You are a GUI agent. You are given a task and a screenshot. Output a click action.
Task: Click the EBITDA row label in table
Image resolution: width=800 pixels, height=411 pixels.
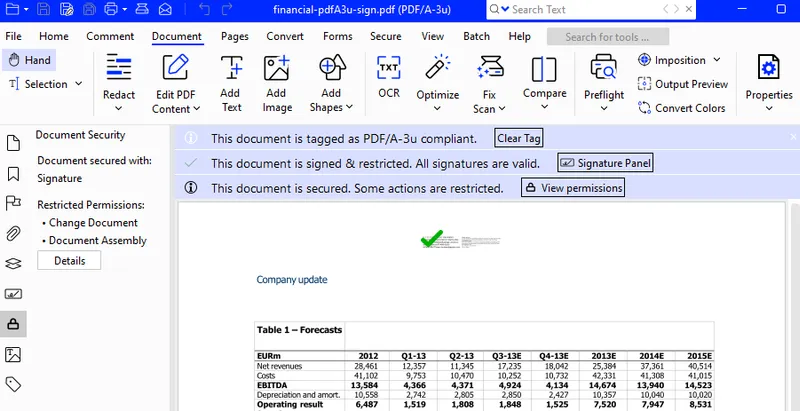[272, 385]
